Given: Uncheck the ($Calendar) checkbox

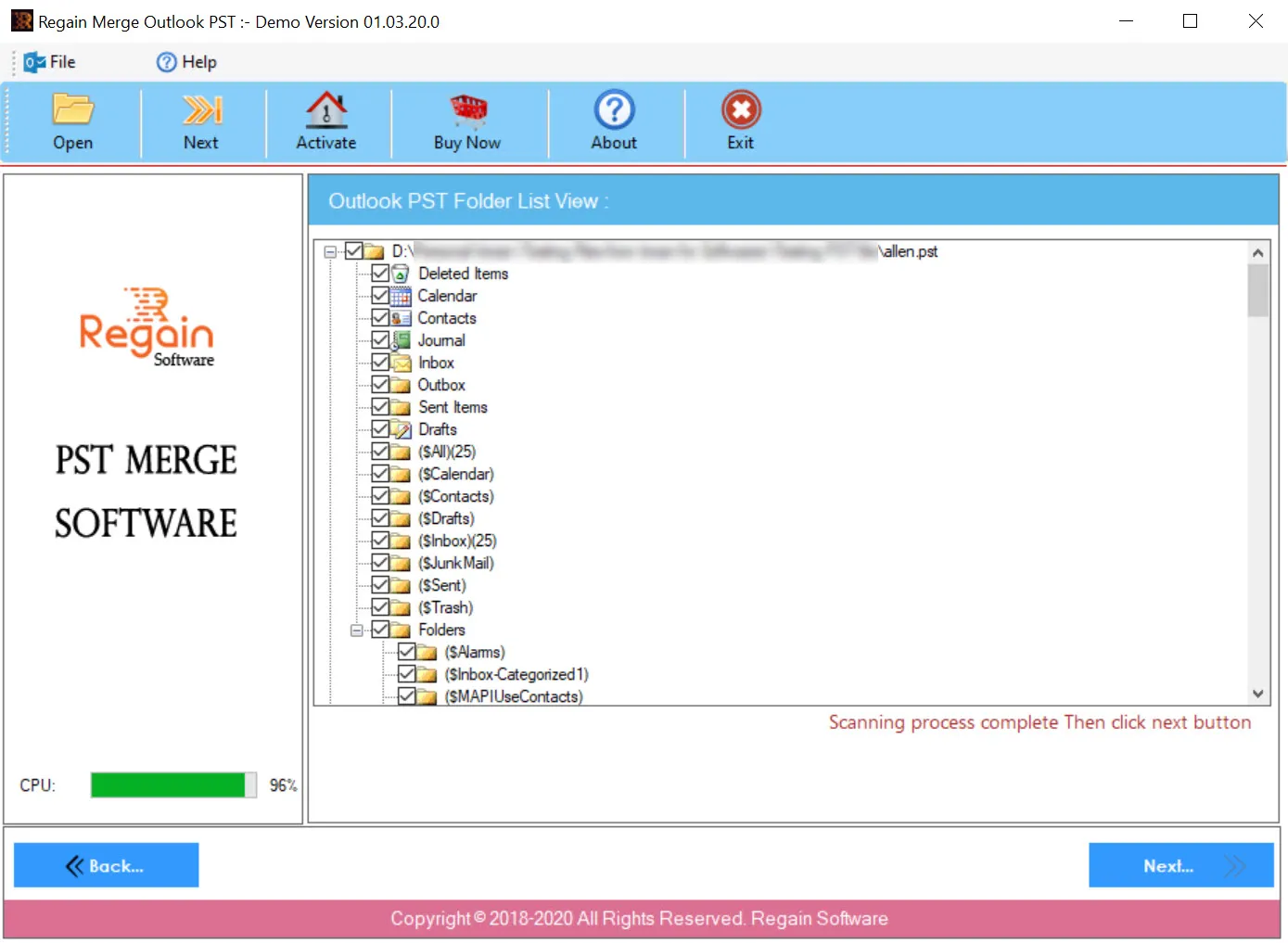Looking at the screenshot, I should [x=380, y=474].
